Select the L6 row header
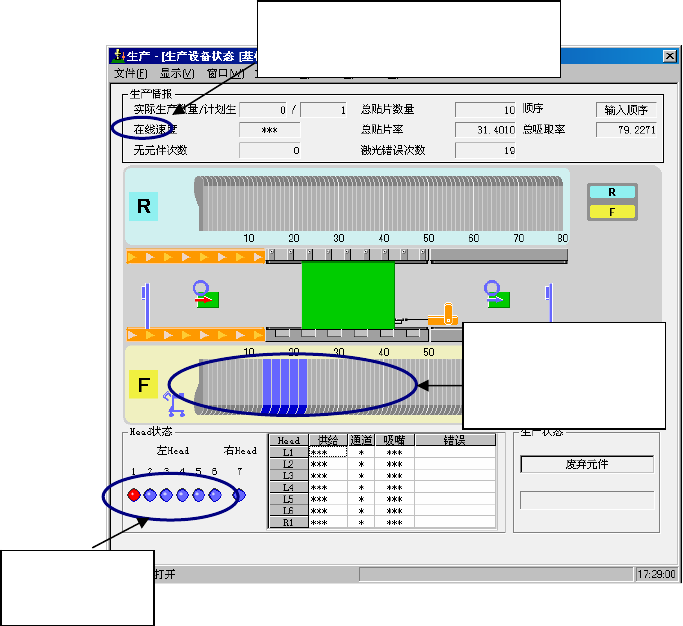This screenshot has height=626, width=683. pos(289,510)
